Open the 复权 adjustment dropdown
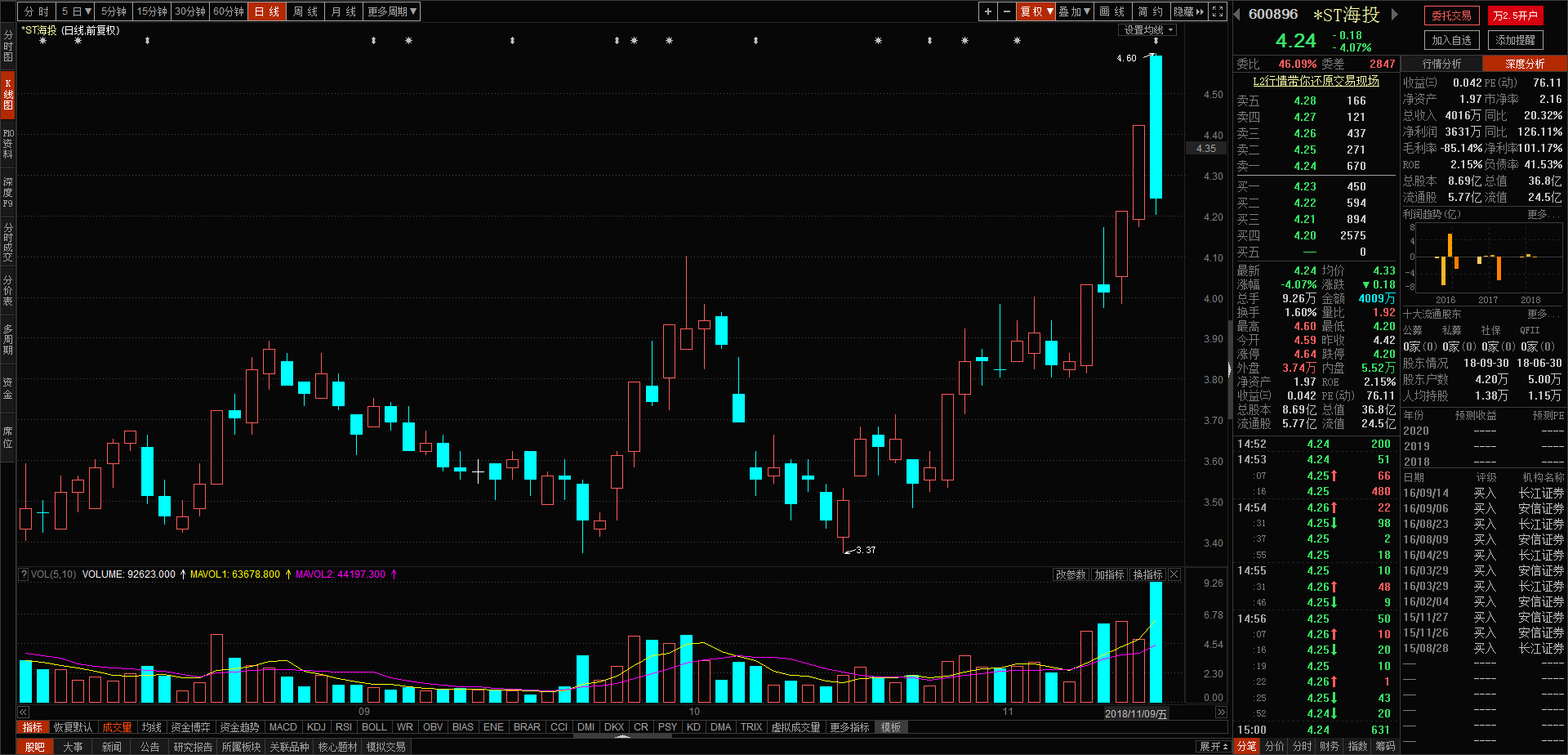 [x=1036, y=11]
